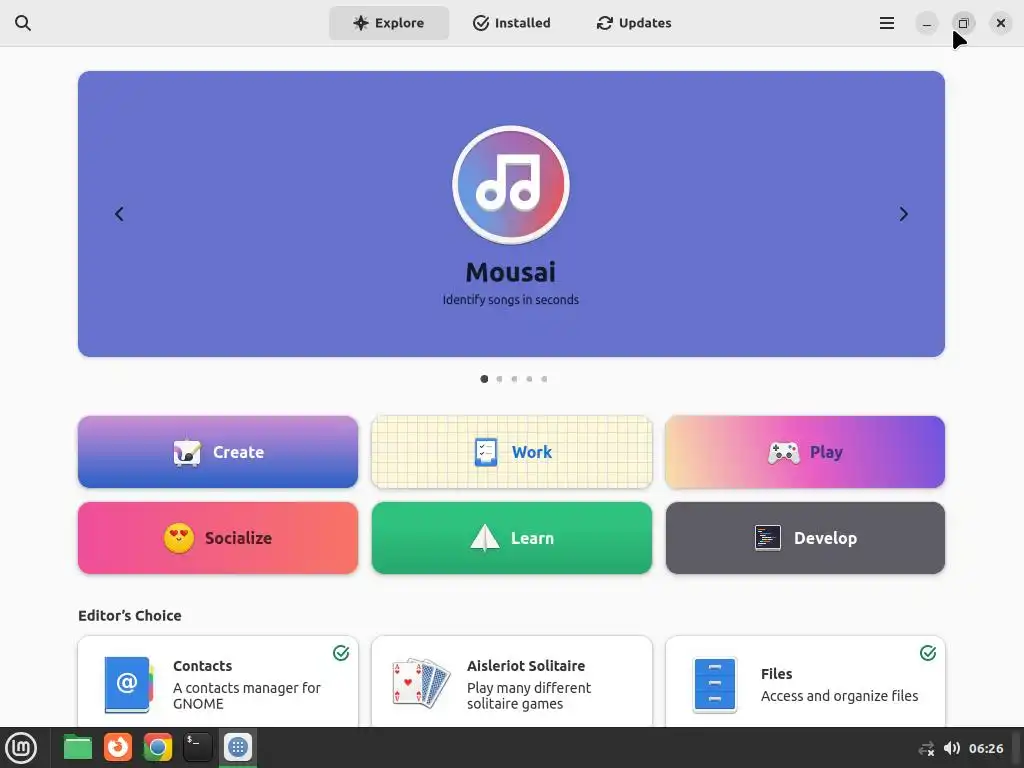Select the first carousel page dot
This screenshot has width=1024, height=768.
[x=484, y=379]
